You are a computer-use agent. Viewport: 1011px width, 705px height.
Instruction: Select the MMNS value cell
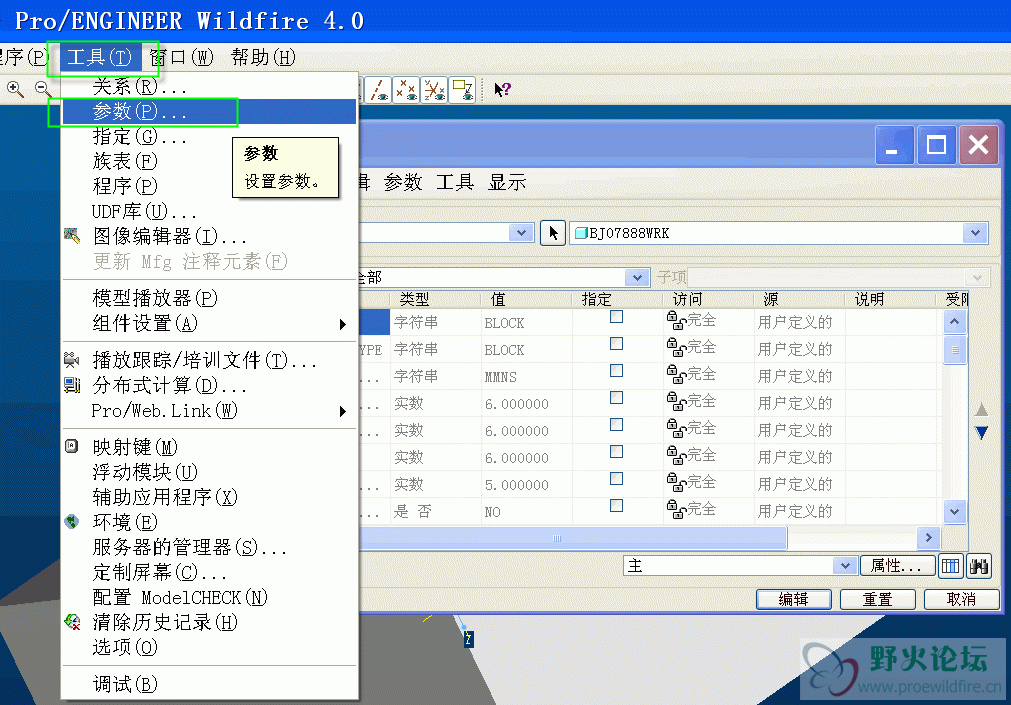(x=526, y=376)
